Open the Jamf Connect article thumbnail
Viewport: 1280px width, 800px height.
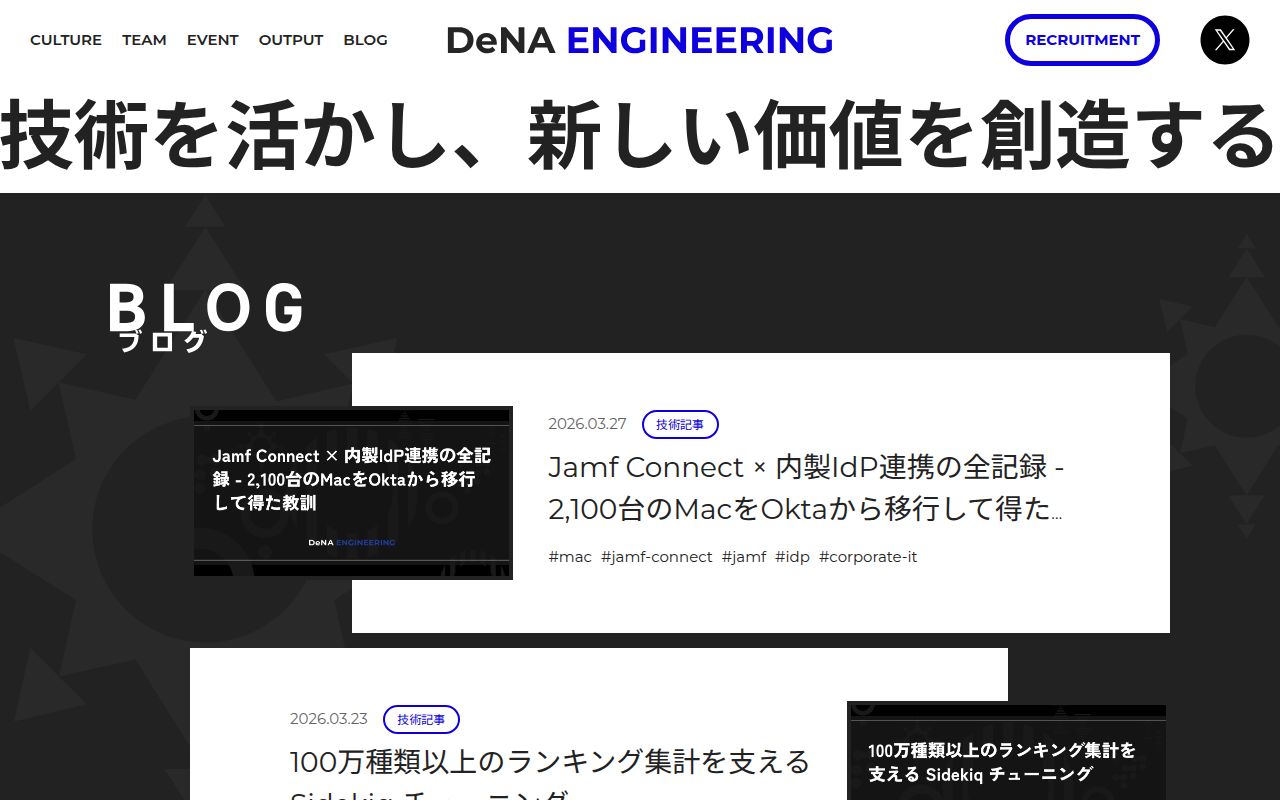(x=353, y=492)
